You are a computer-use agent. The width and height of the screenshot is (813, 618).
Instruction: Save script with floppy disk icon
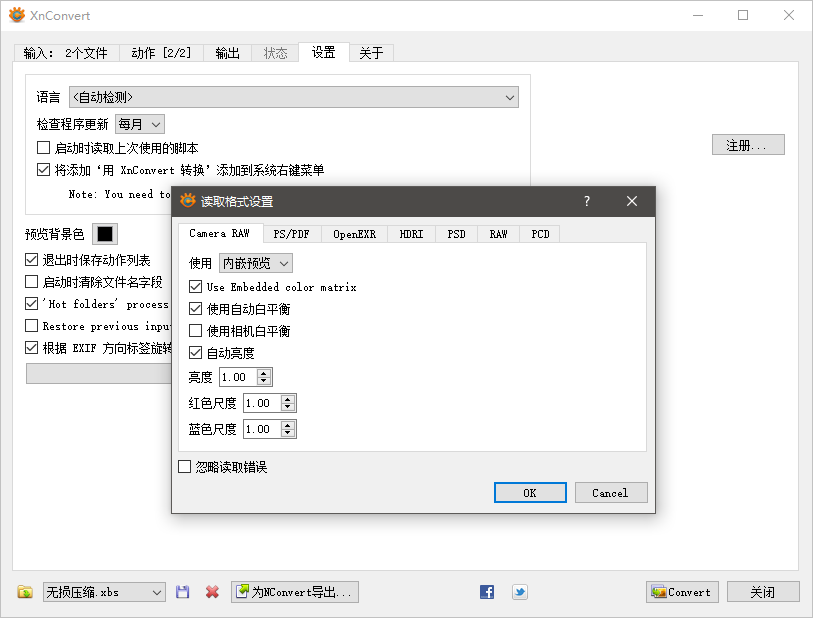182,592
